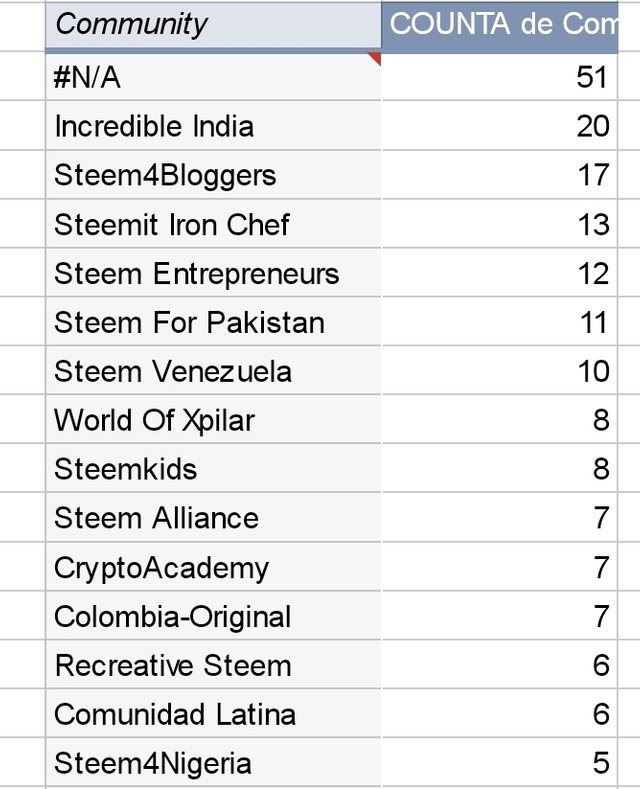Click the Steem Venezuela cell

tap(212, 372)
